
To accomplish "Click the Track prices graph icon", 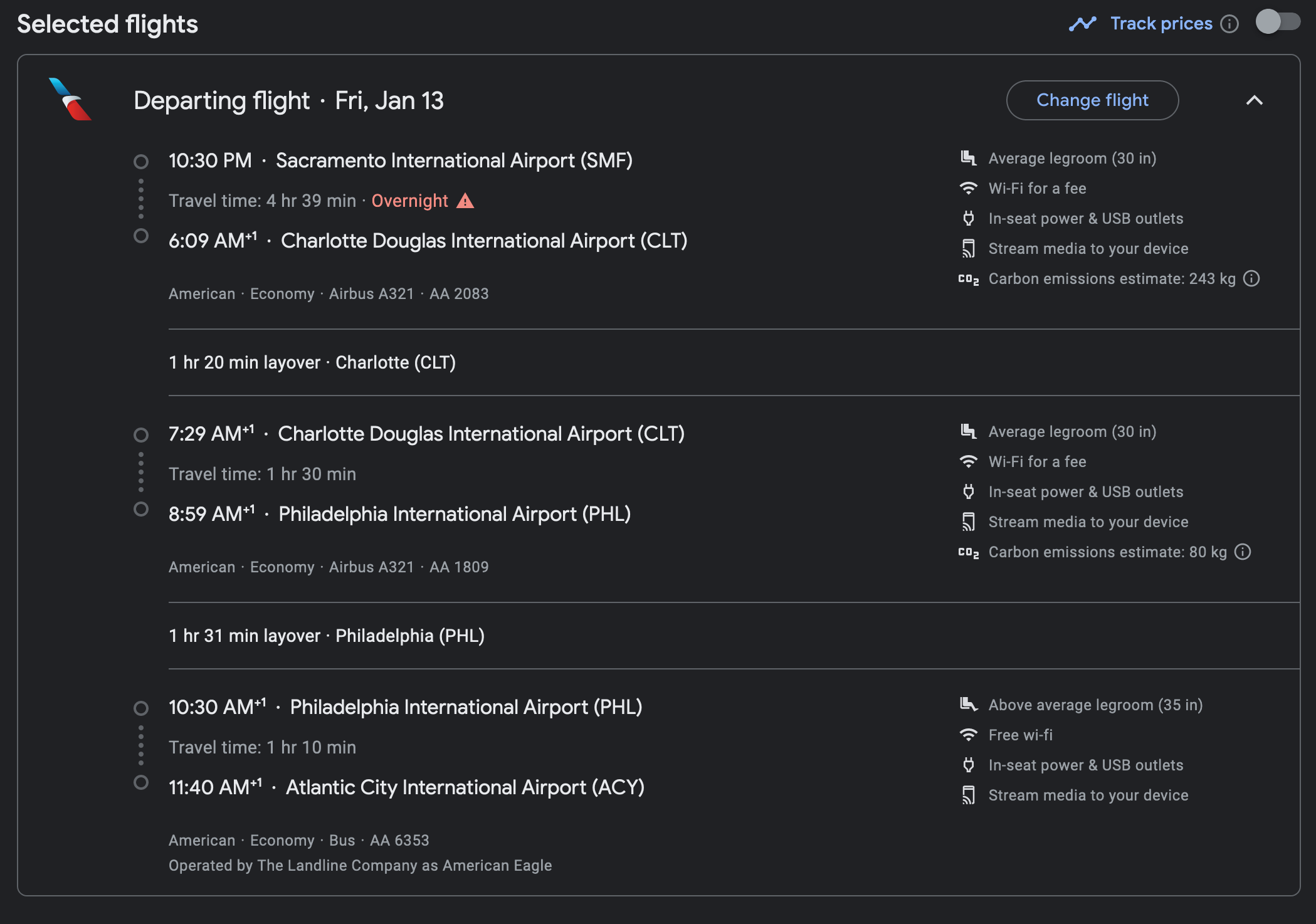I will pyautogui.click(x=1083, y=24).
